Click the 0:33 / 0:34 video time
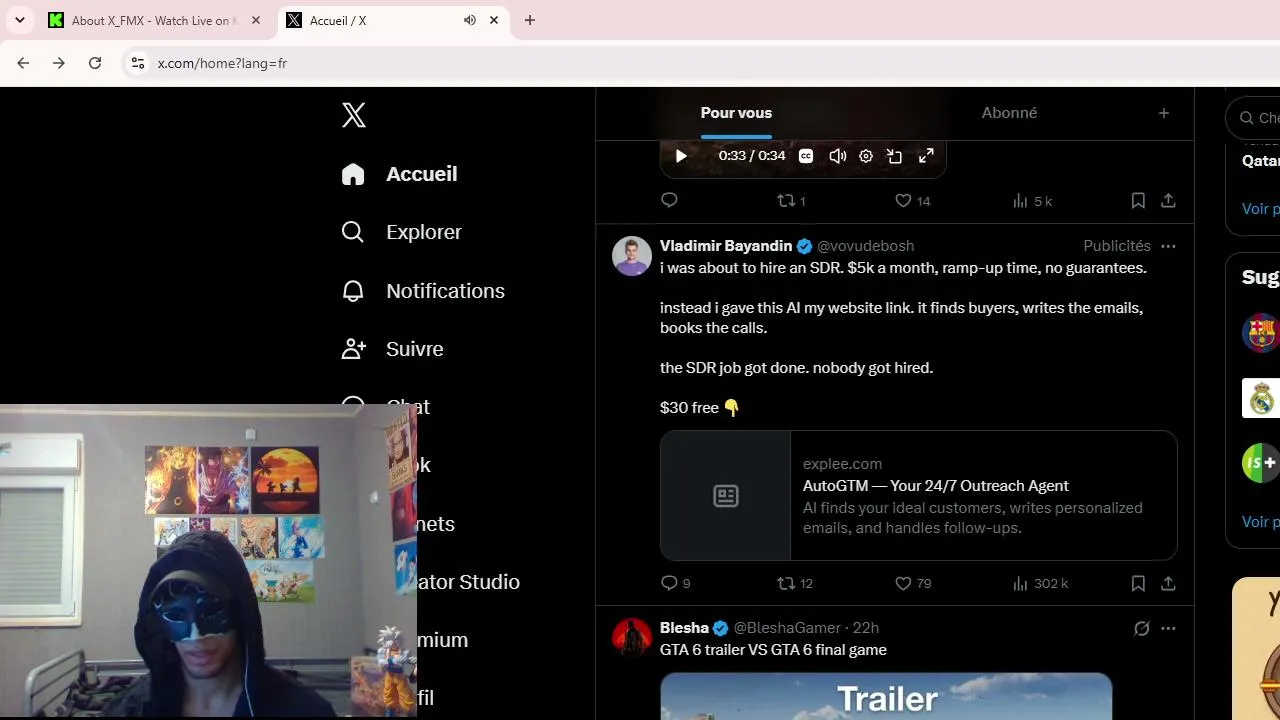Viewport: 1280px width, 720px height. pos(752,156)
